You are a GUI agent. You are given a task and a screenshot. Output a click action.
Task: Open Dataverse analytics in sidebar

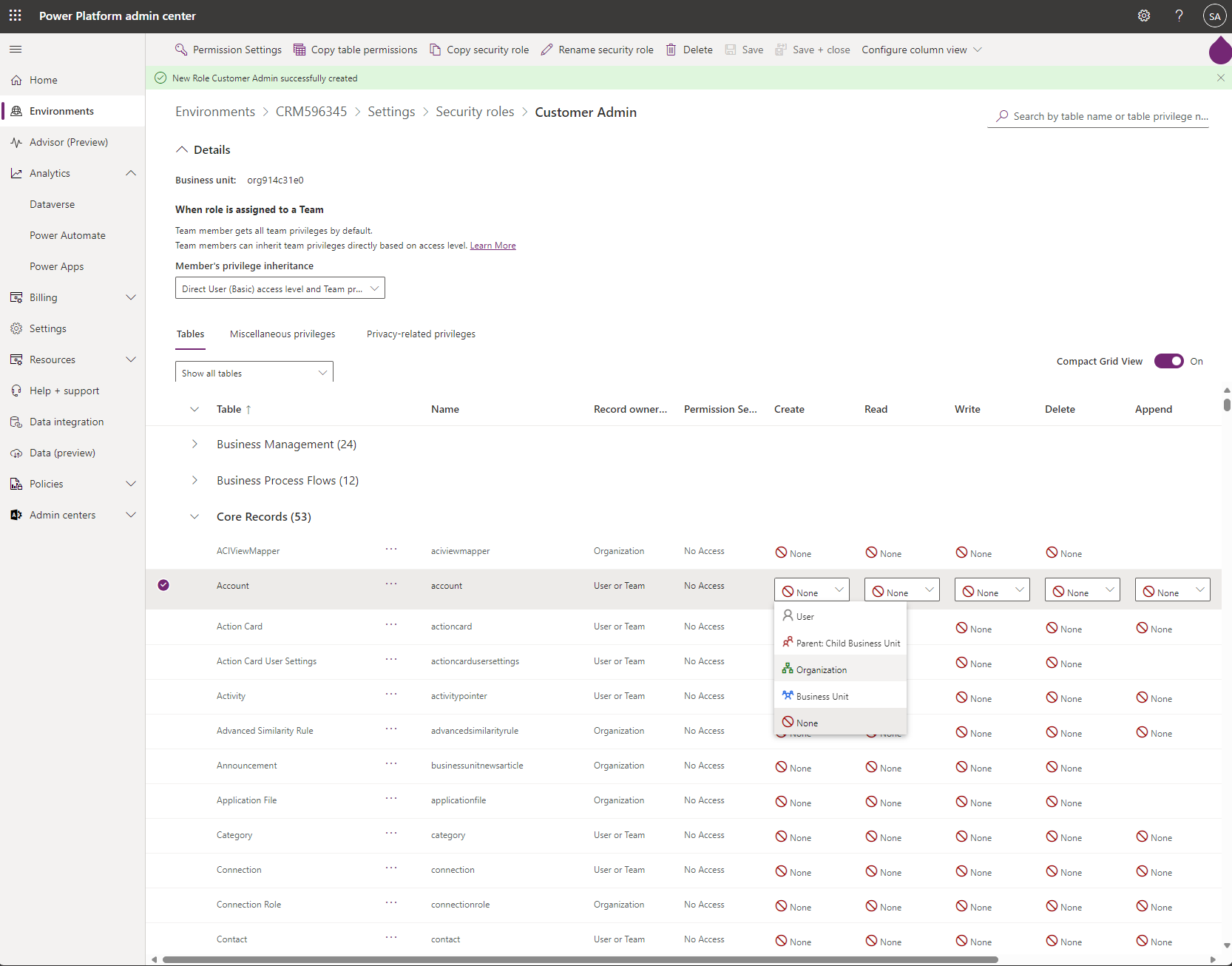(52, 204)
